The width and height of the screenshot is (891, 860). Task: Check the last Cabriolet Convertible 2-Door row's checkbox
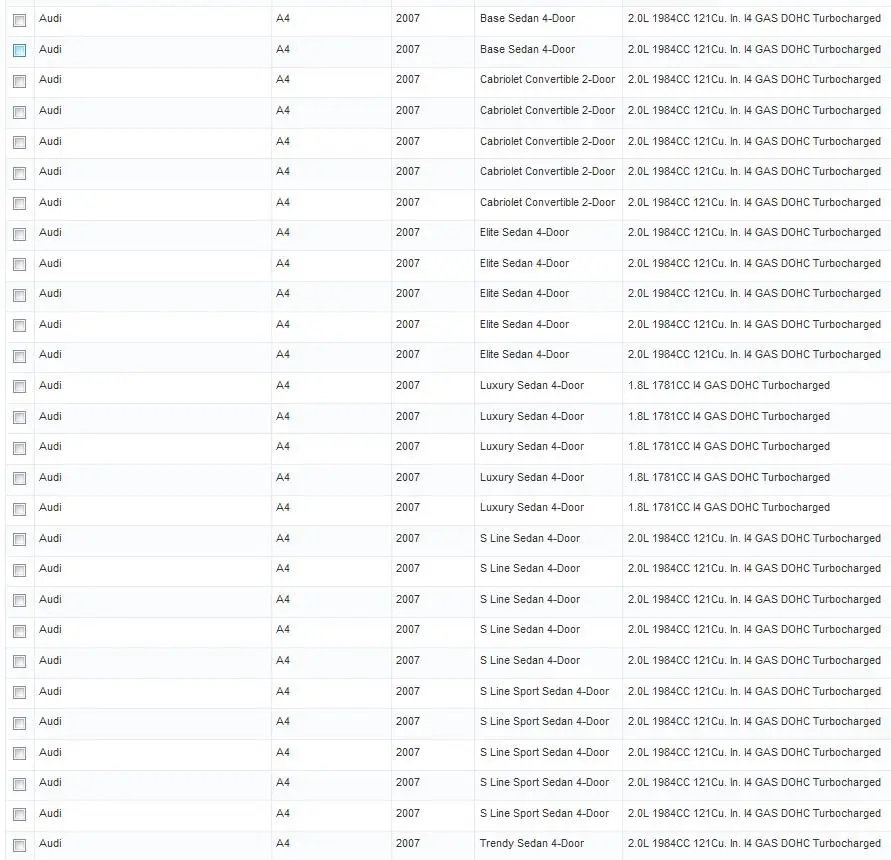coord(19,203)
